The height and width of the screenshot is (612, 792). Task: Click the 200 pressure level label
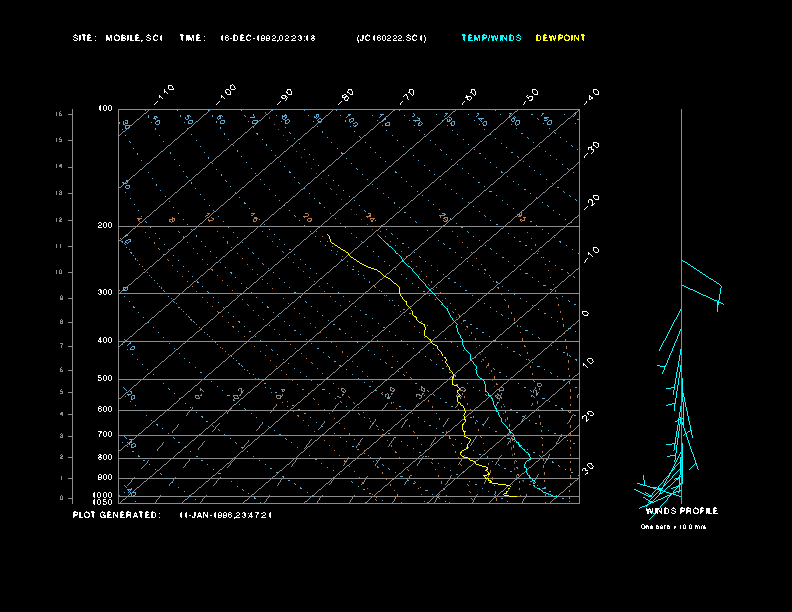[105, 226]
